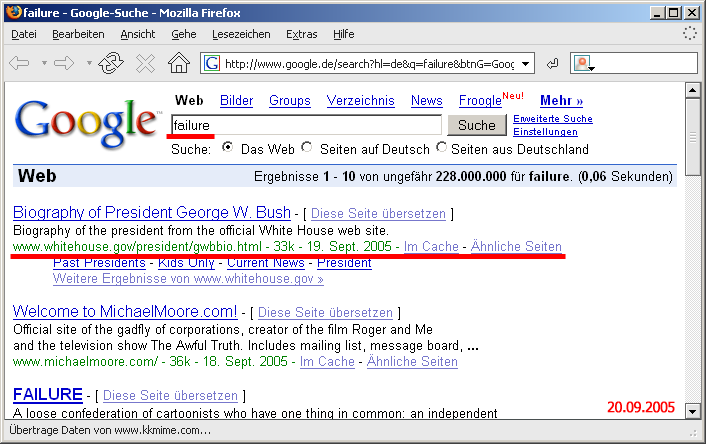Open the Datei menu
This screenshot has width=706, height=444.
24,34
